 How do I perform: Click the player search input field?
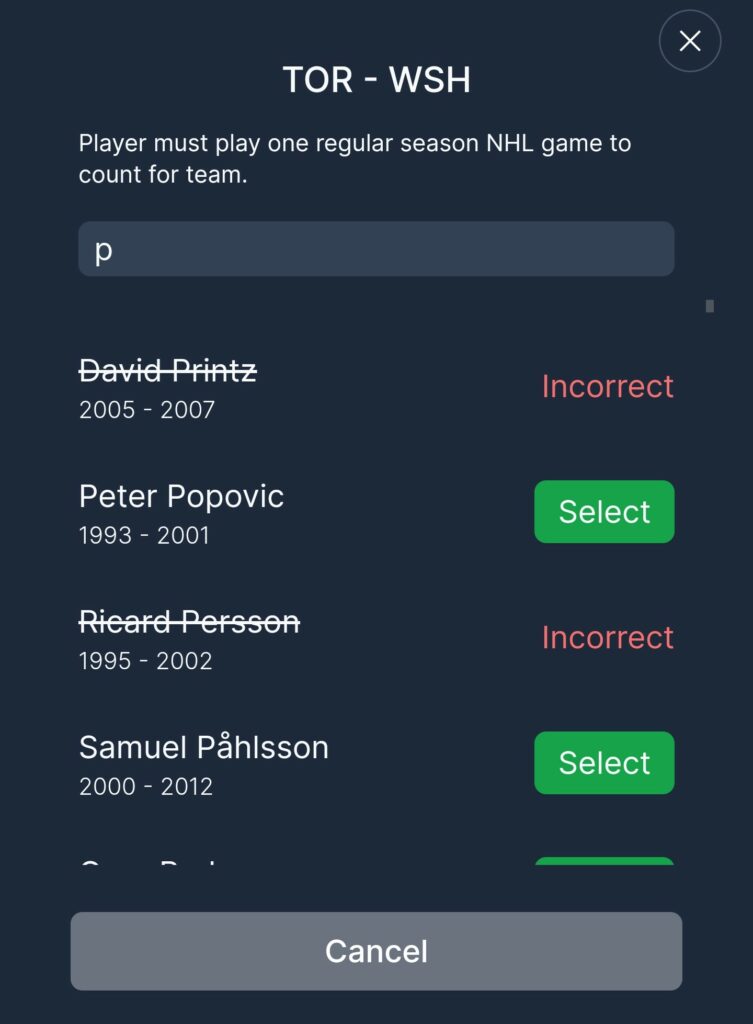(x=376, y=249)
